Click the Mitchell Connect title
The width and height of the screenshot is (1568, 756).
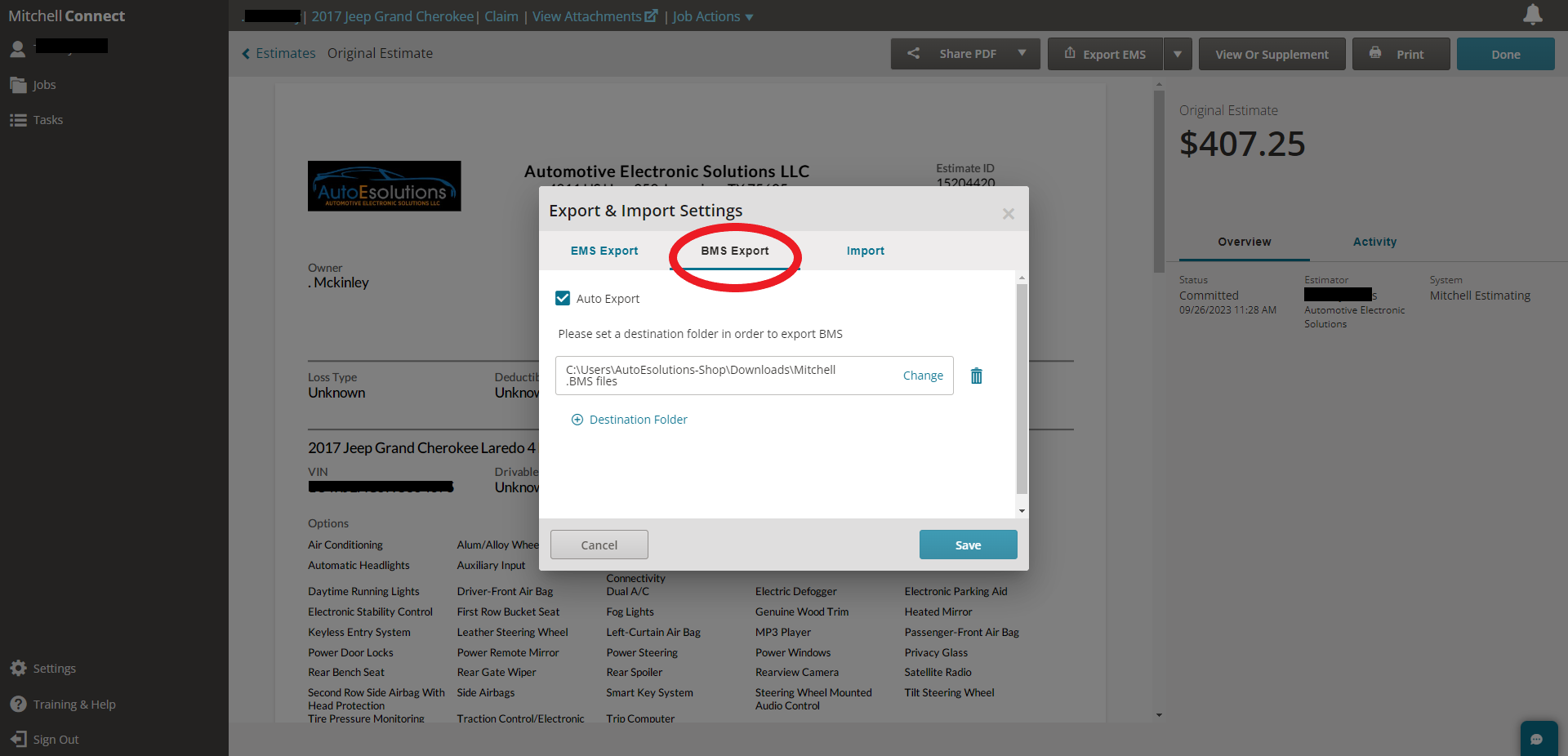tap(66, 16)
